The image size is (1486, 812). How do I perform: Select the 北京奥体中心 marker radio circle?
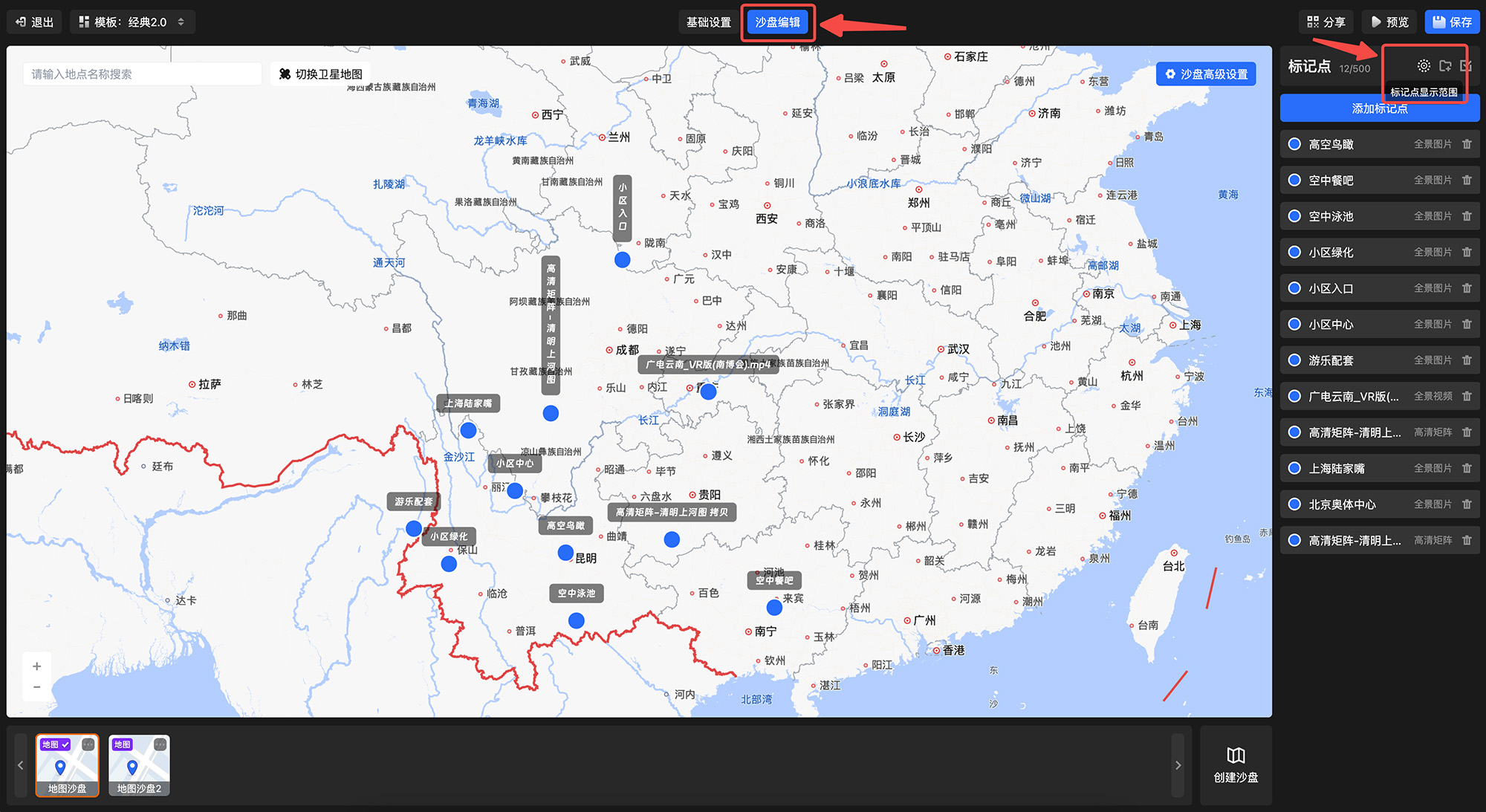coord(1294,504)
